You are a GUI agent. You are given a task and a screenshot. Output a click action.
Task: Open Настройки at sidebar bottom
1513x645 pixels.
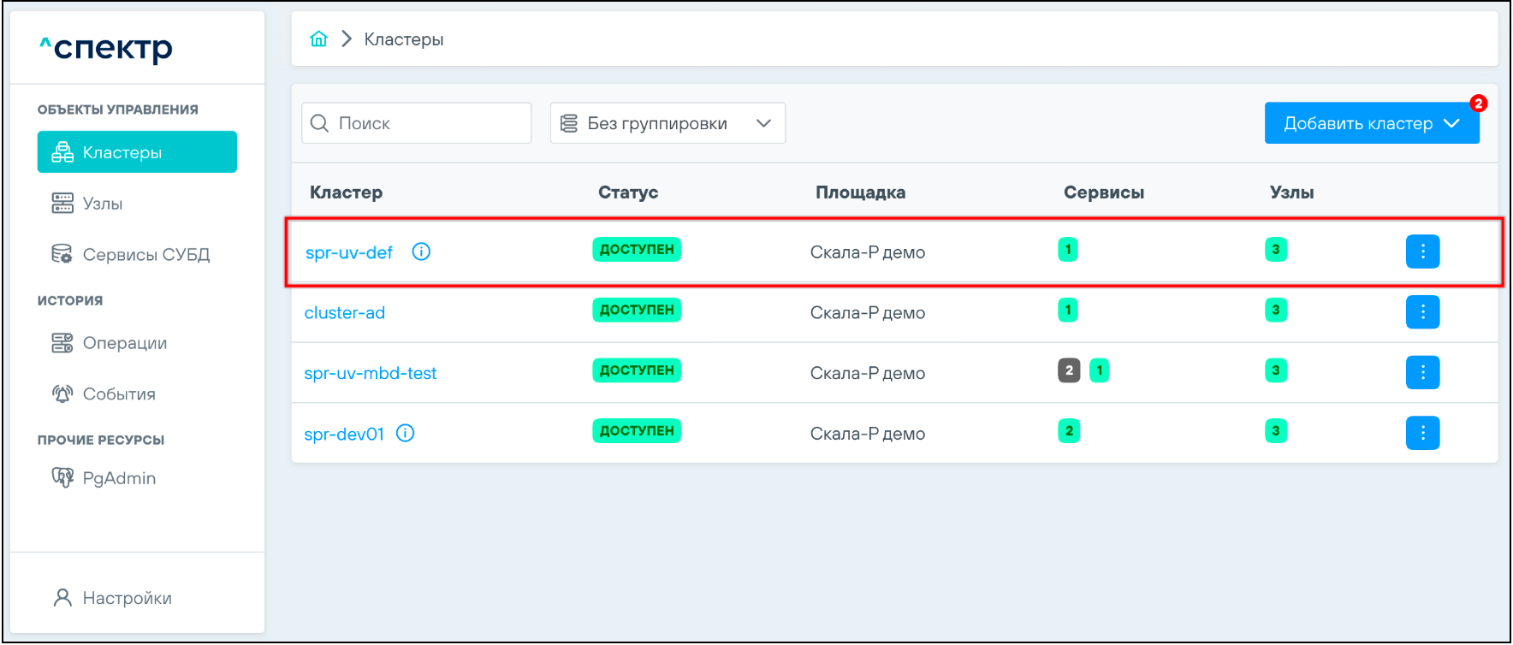[x=126, y=598]
